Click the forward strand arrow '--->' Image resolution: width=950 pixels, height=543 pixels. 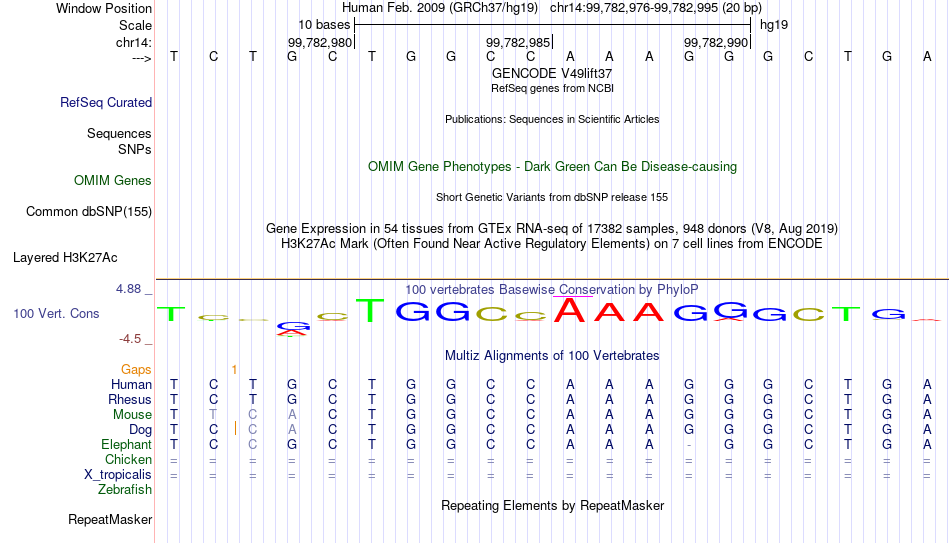point(141,58)
